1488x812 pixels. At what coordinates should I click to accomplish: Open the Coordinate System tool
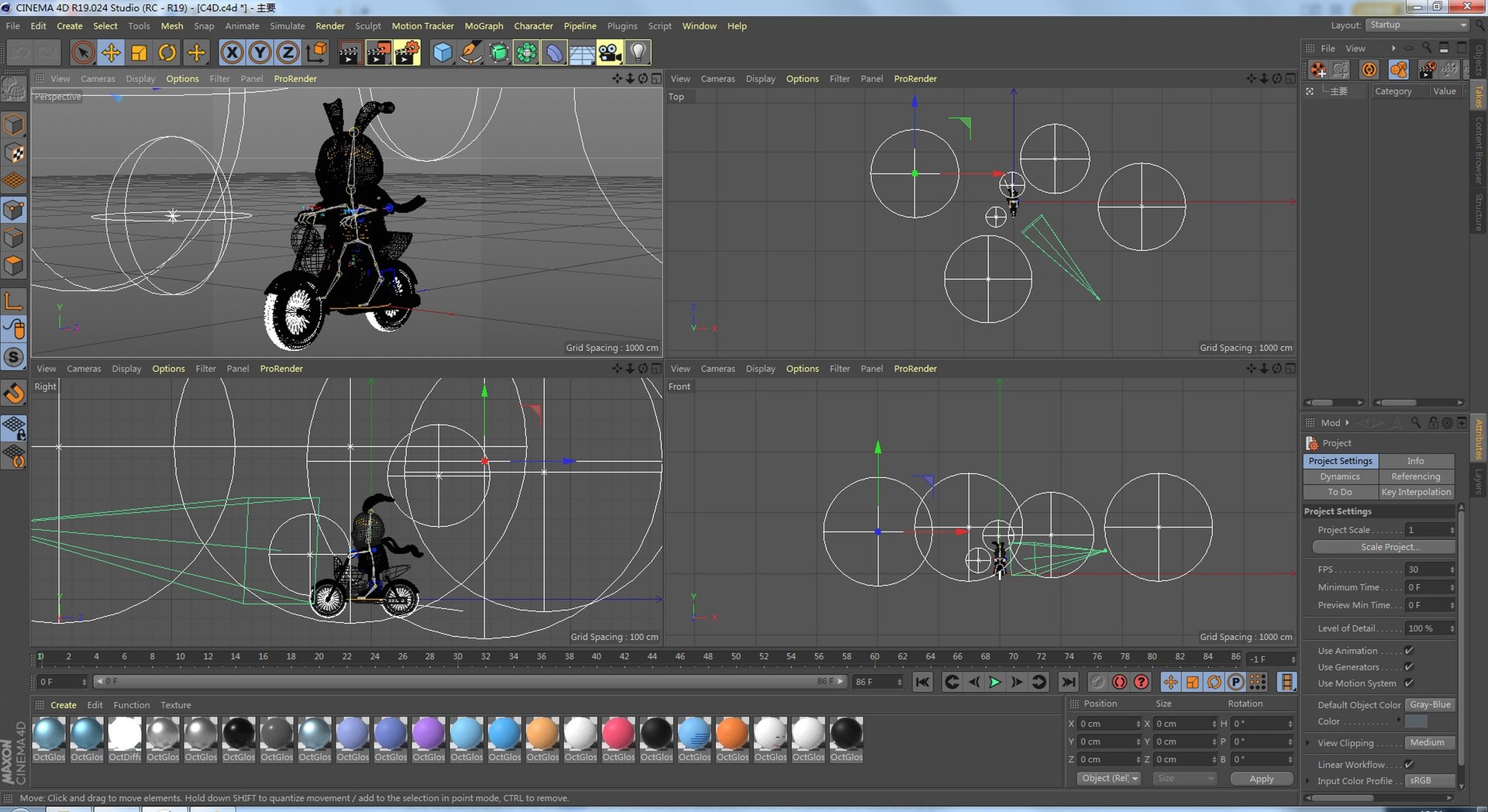click(316, 53)
